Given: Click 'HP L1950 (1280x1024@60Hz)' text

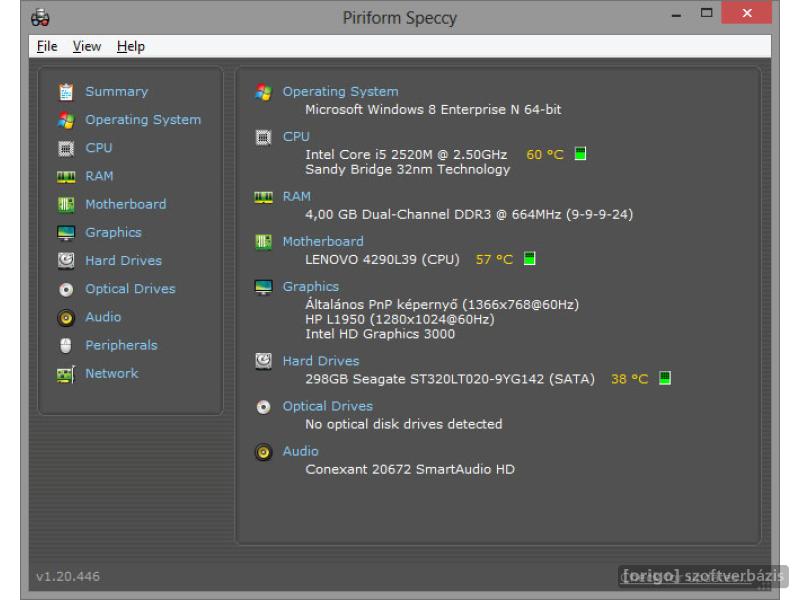Looking at the screenshot, I should pyautogui.click(x=399, y=319).
